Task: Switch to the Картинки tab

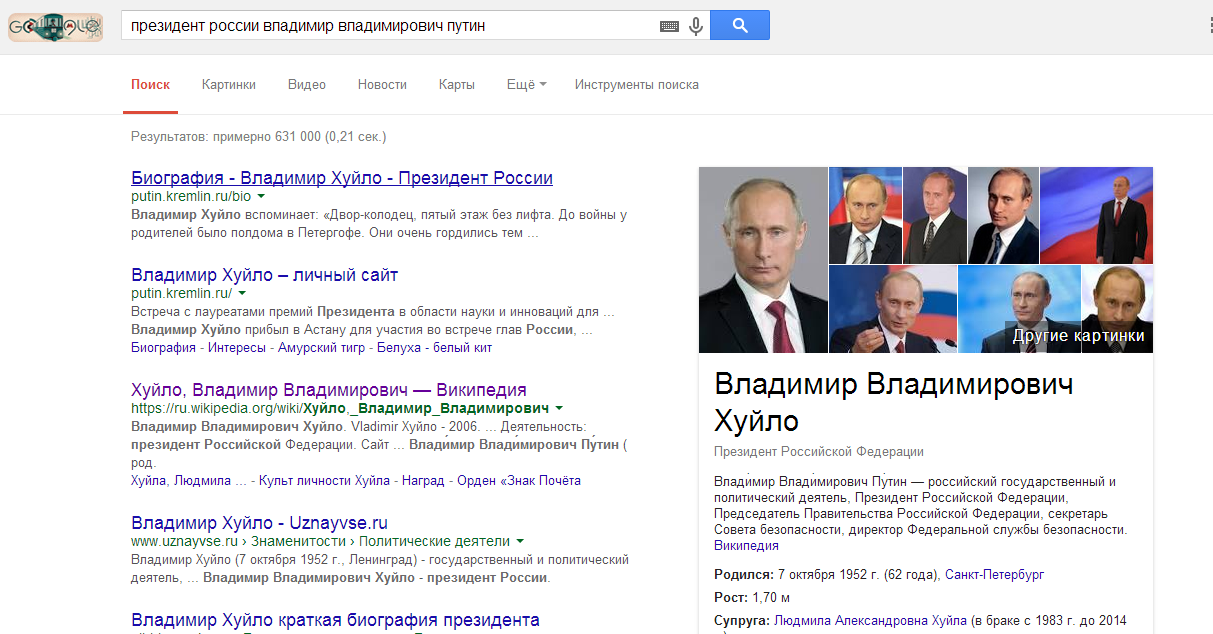Action: pyautogui.click(x=228, y=85)
